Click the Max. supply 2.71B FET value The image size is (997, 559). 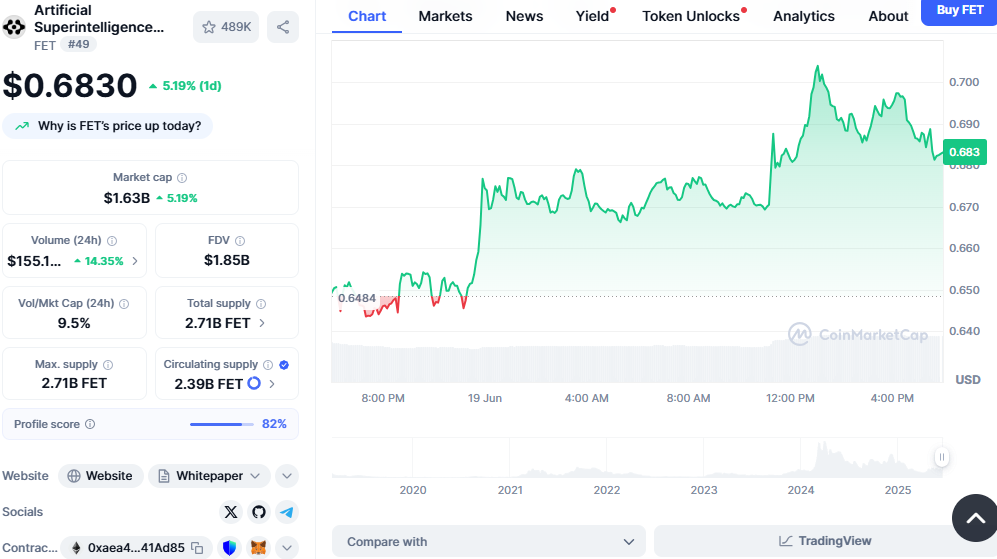coord(74,383)
